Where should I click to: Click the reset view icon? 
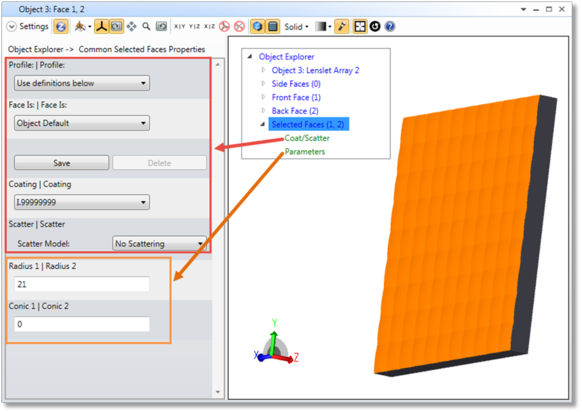[161, 27]
